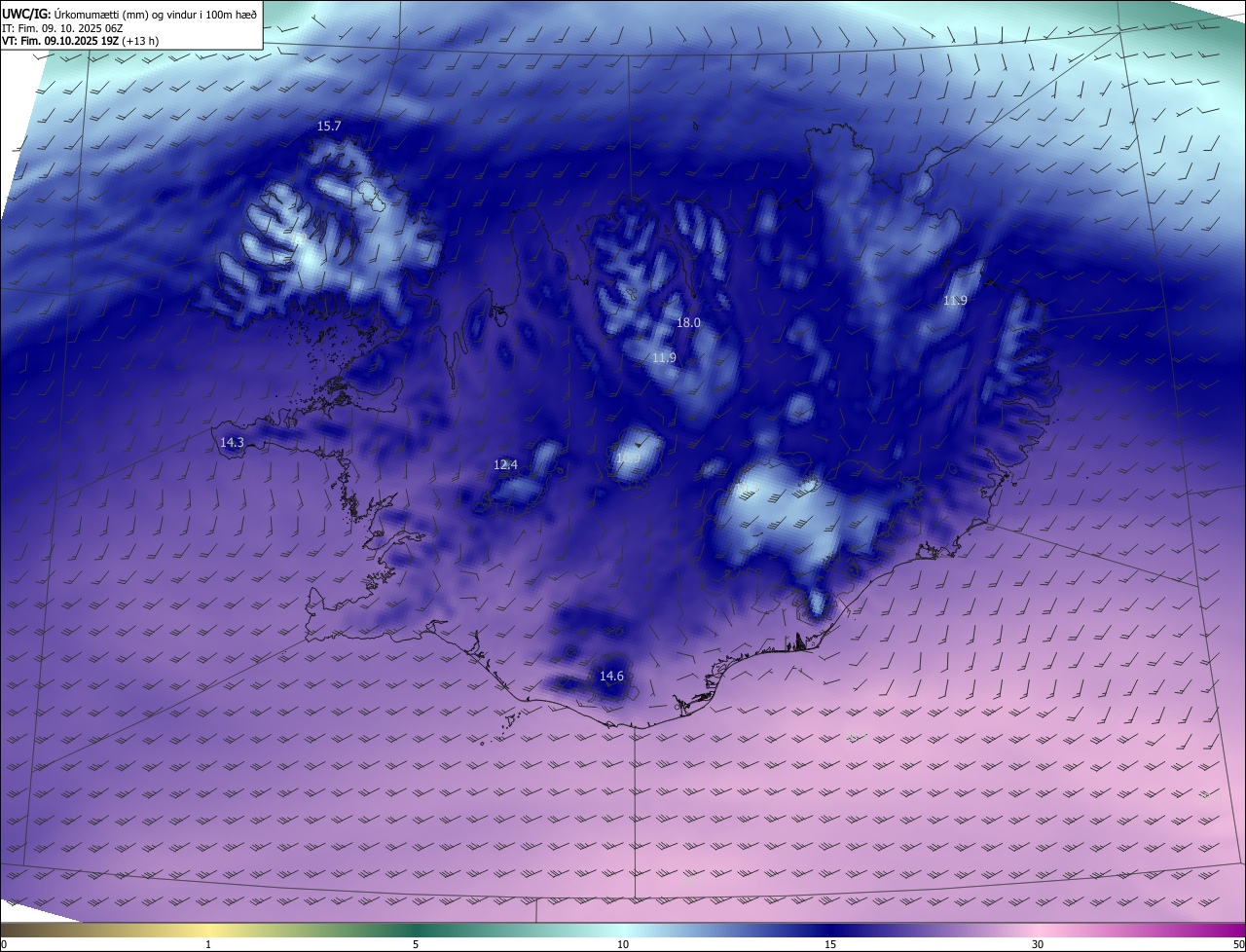The height and width of the screenshot is (952, 1246).
Task: Click the UWC/IG Úrkomumætti title text
Action: 129,14
